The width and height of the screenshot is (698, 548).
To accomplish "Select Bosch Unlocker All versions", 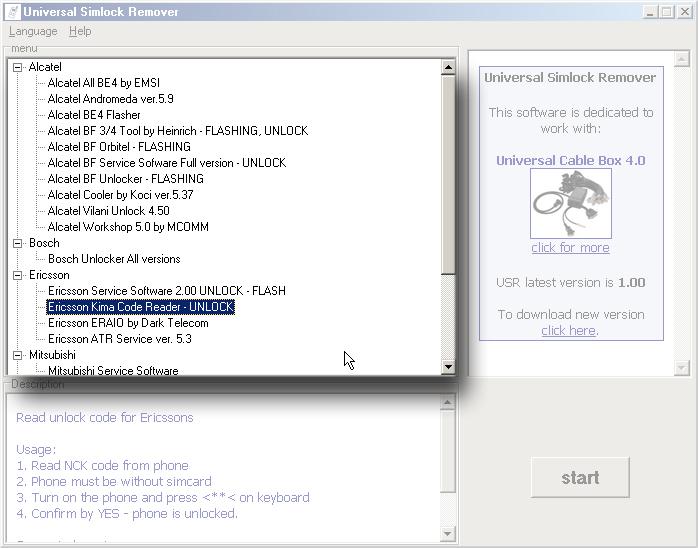I will coord(114,259).
